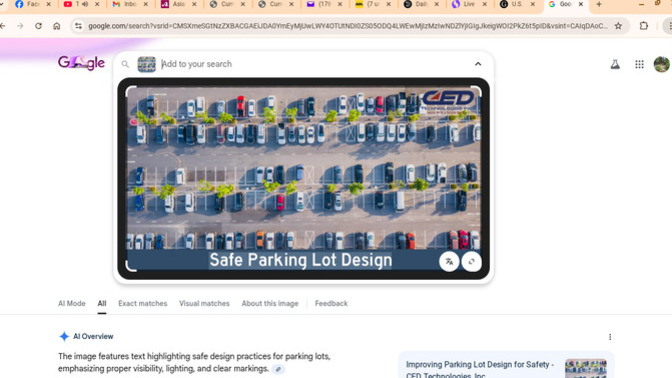Click the CED Technologies result thumbnail

point(585,369)
